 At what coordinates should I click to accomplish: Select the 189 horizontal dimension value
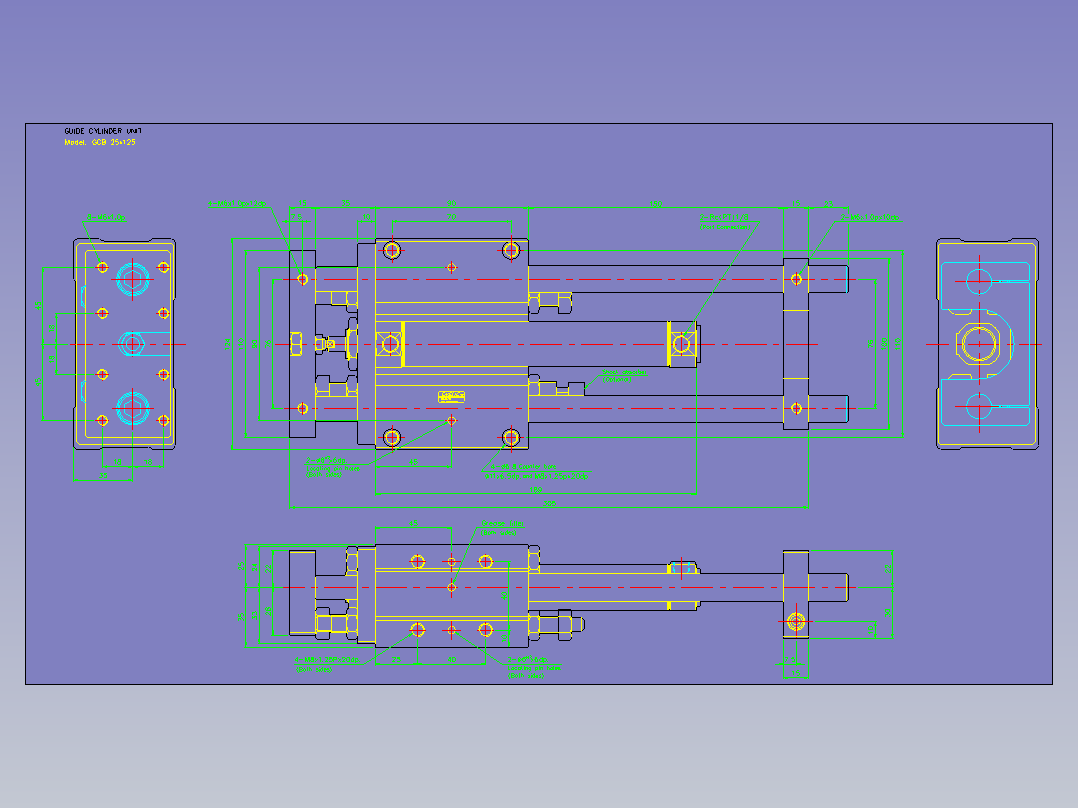click(536, 490)
